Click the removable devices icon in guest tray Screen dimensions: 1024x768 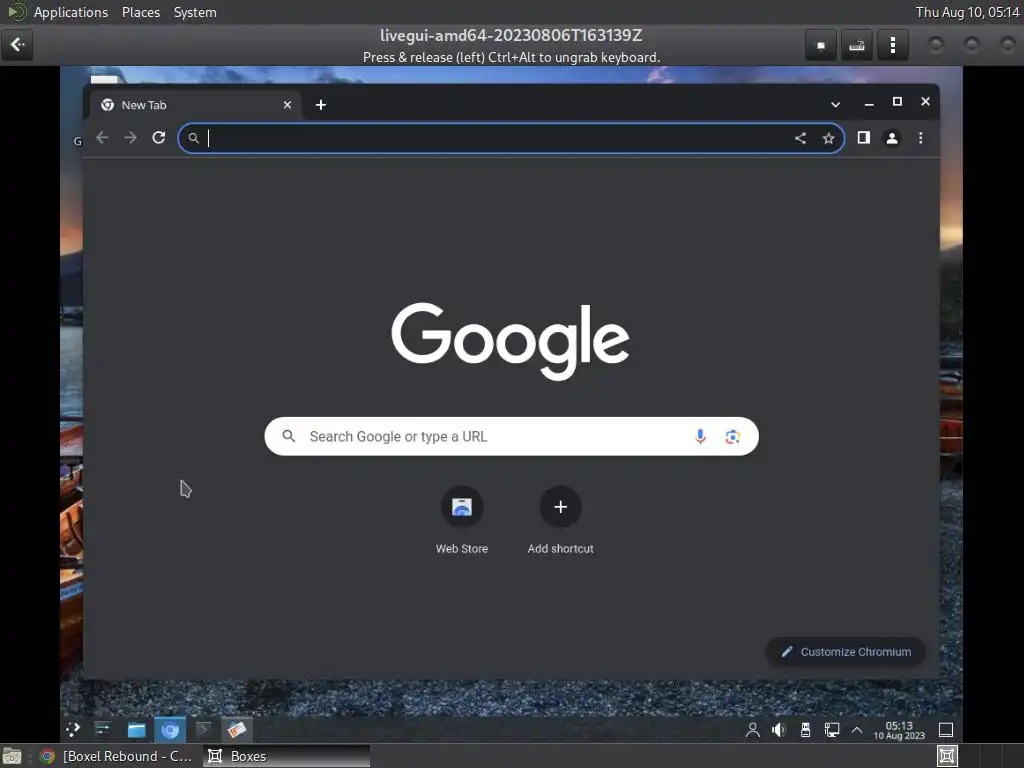pyautogui.click(x=805, y=730)
